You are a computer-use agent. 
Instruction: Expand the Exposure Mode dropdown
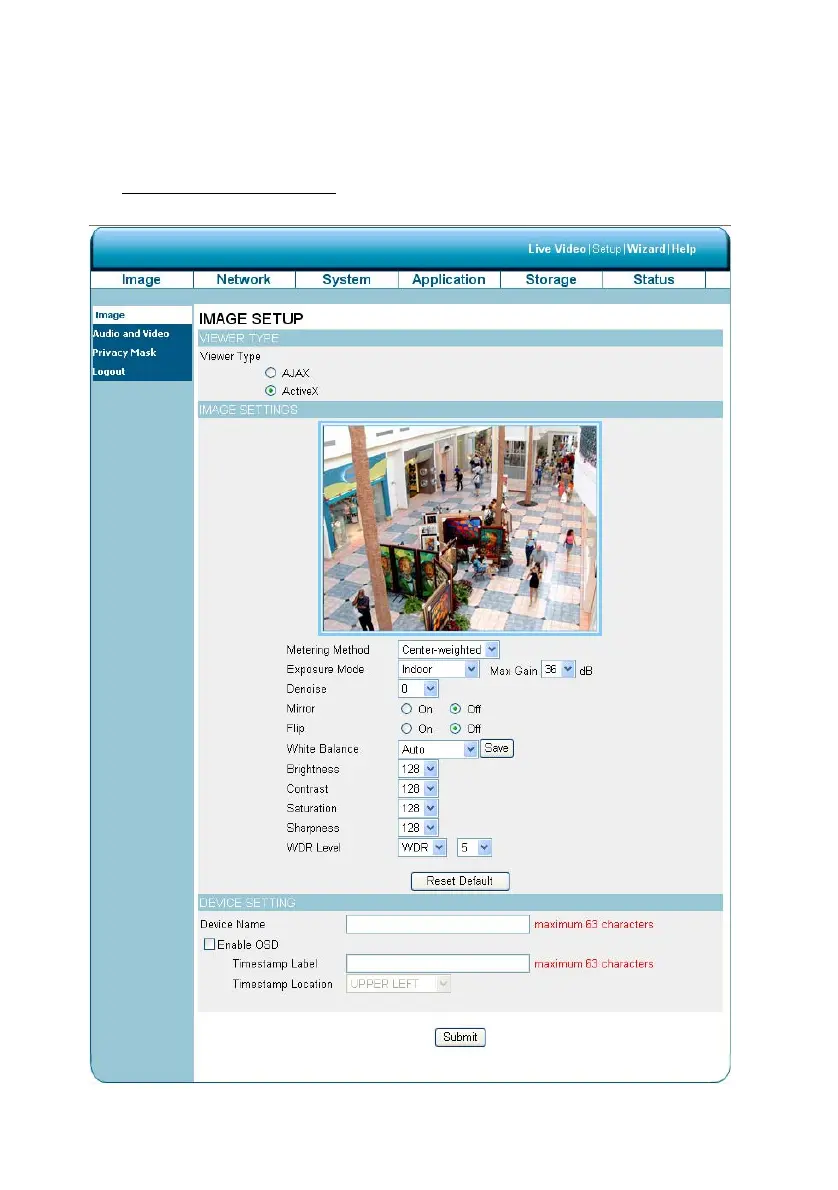tap(439, 669)
